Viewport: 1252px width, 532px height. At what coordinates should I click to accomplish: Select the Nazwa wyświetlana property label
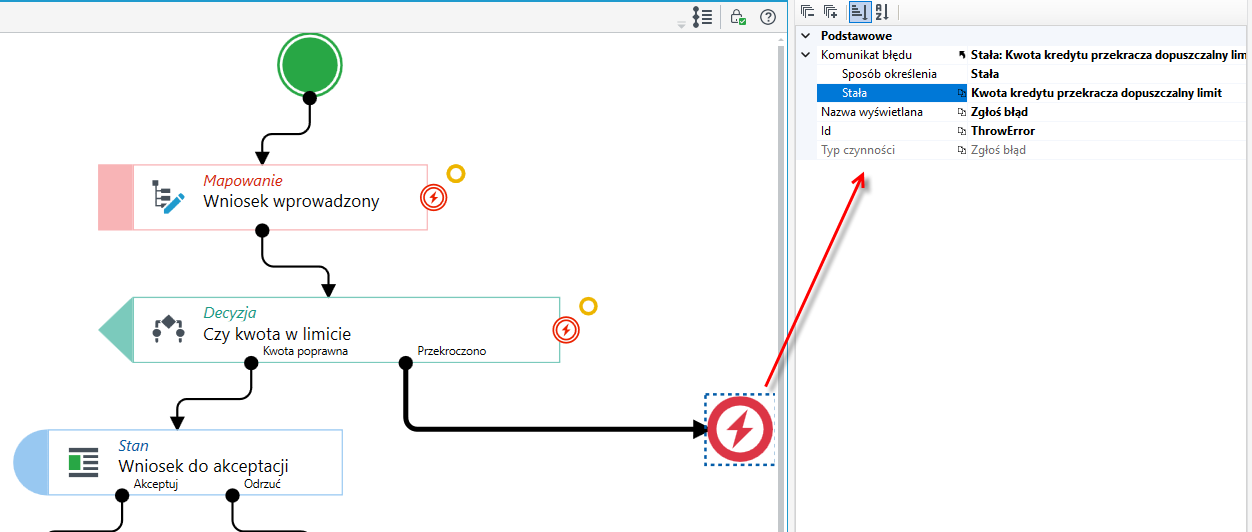[x=871, y=112]
